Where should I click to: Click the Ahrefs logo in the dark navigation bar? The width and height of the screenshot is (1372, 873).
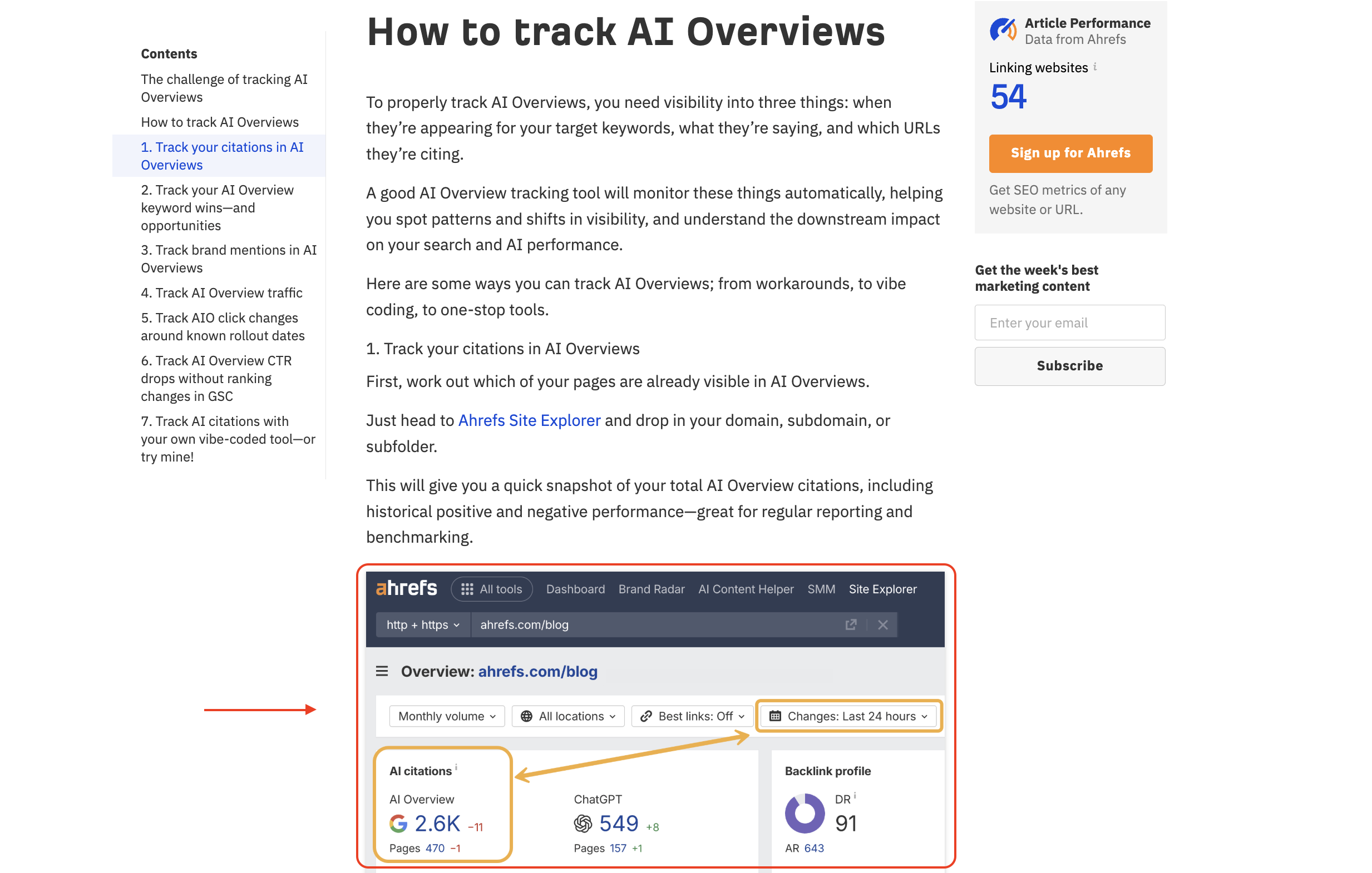point(406,589)
